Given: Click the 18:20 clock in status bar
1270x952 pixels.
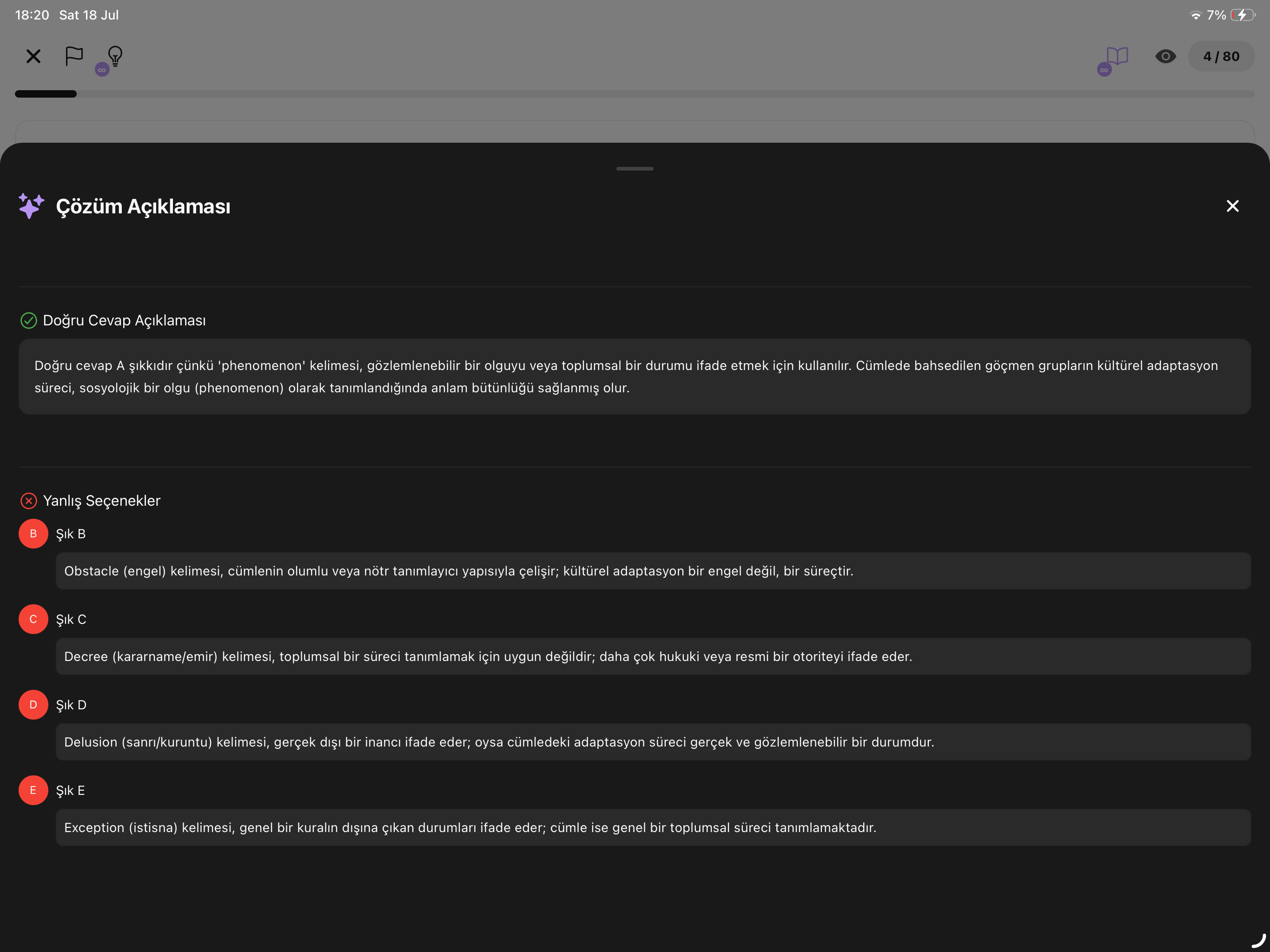Looking at the screenshot, I should click(x=32, y=15).
